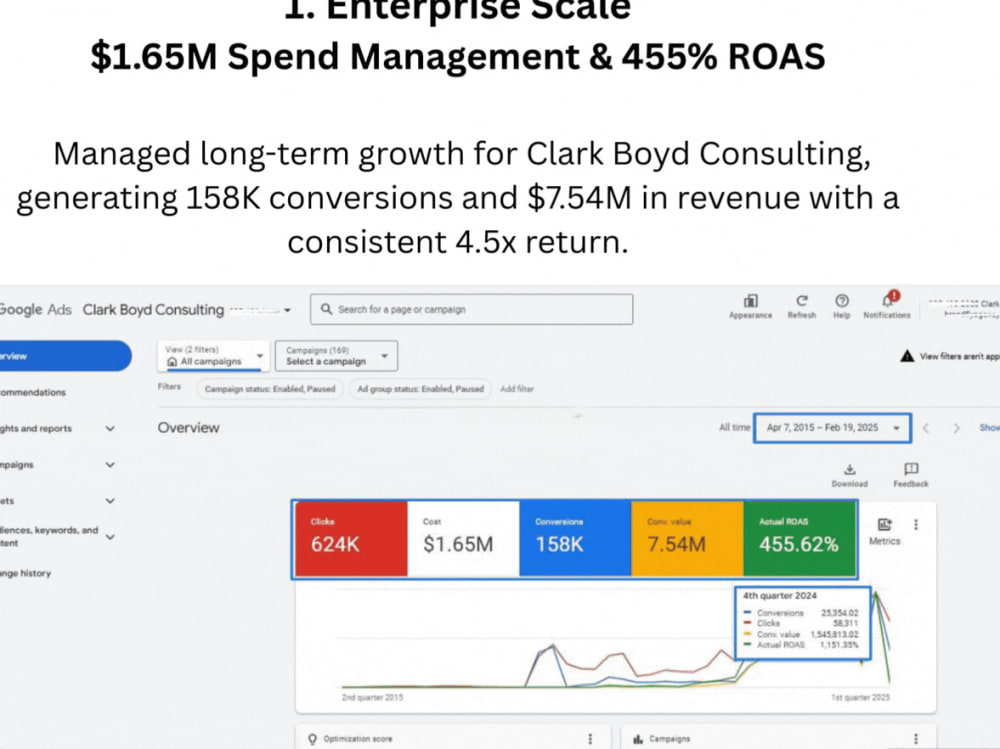Select the white Cost $1.65M metric tile
1000x749 pixels.
tap(463, 539)
